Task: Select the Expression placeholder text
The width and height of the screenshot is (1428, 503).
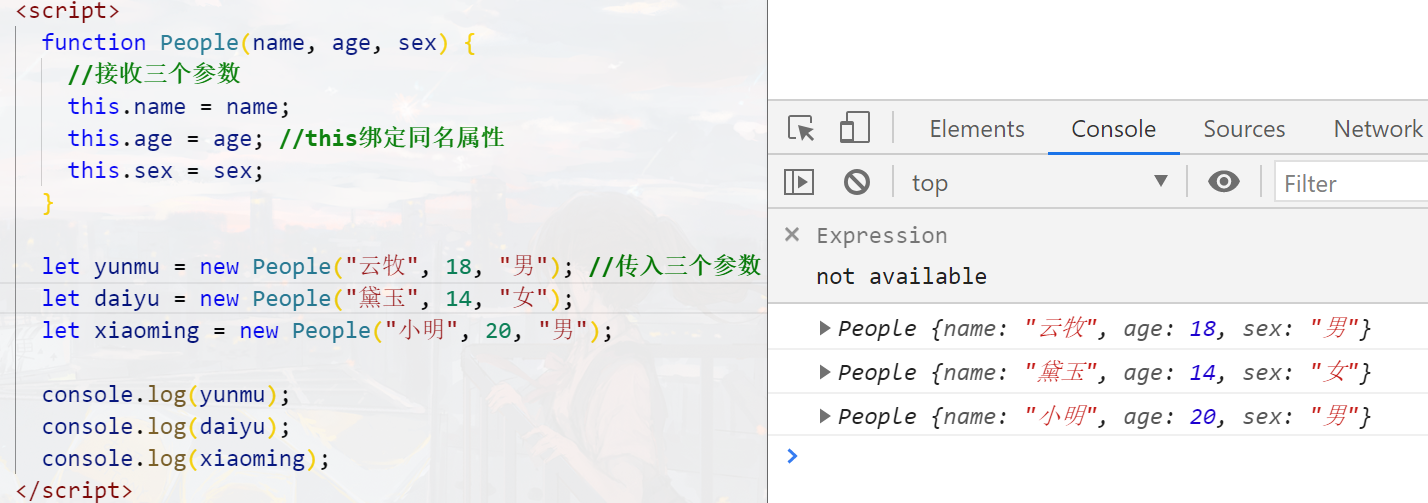Action: [x=881, y=236]
